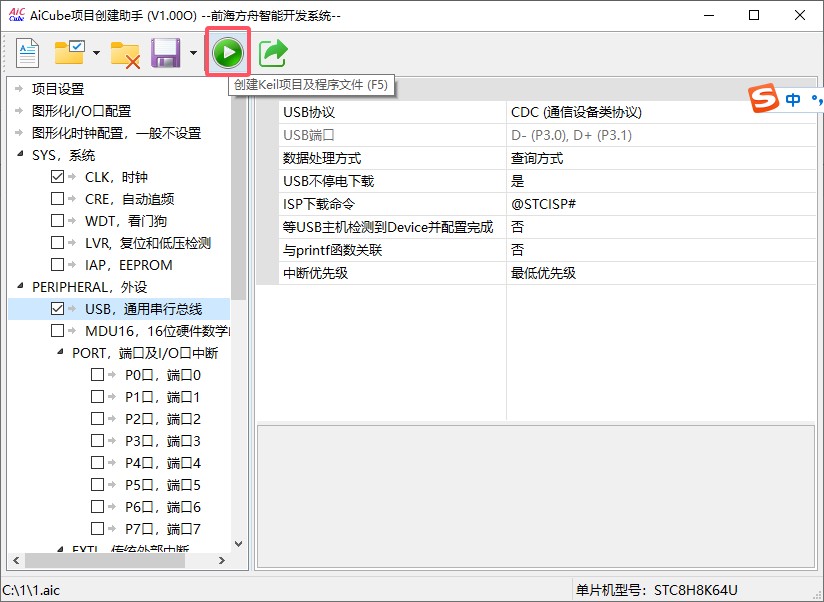Check the P1口，端口1 checkbox
The width and height of the screenshot is (824, 602).
pyautogui.click(x=97, y=397)
